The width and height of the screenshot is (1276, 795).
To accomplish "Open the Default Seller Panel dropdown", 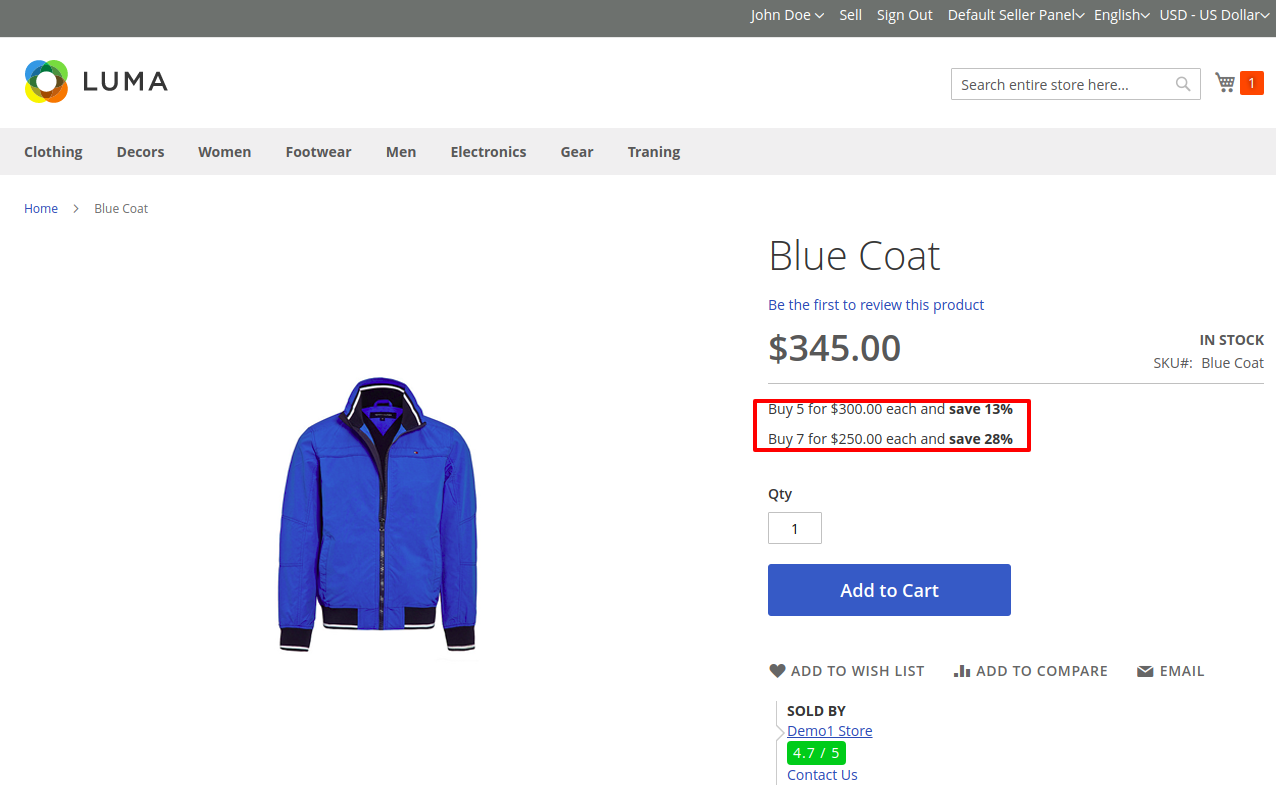I will pos(1015,15).
